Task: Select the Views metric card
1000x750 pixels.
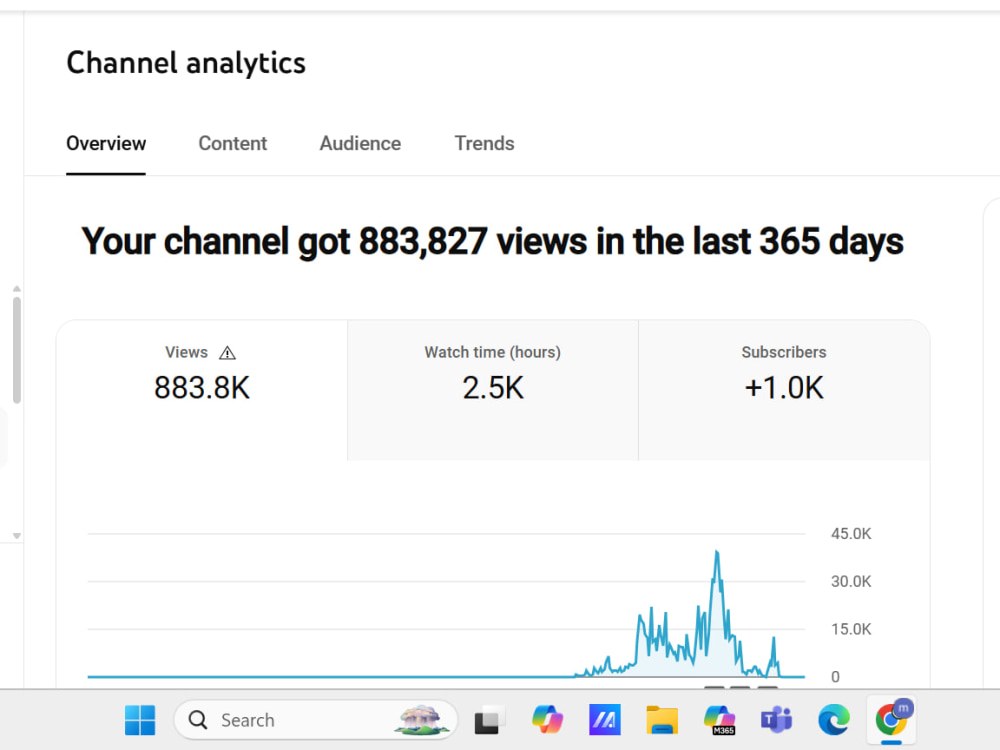Action: click(202, 390)
